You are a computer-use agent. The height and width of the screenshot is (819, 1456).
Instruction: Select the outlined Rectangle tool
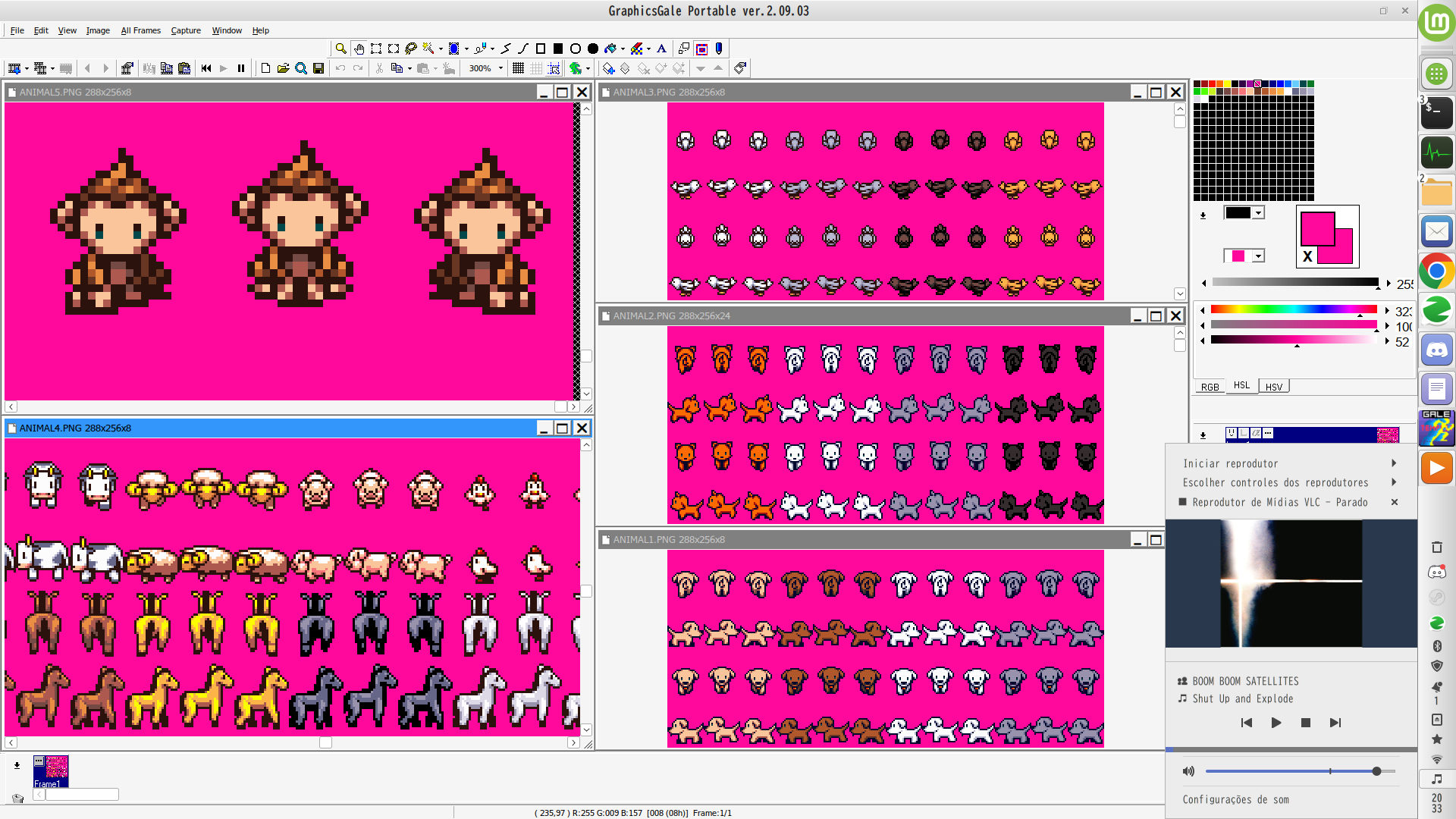pyautogui.click(x=541, y=49)
